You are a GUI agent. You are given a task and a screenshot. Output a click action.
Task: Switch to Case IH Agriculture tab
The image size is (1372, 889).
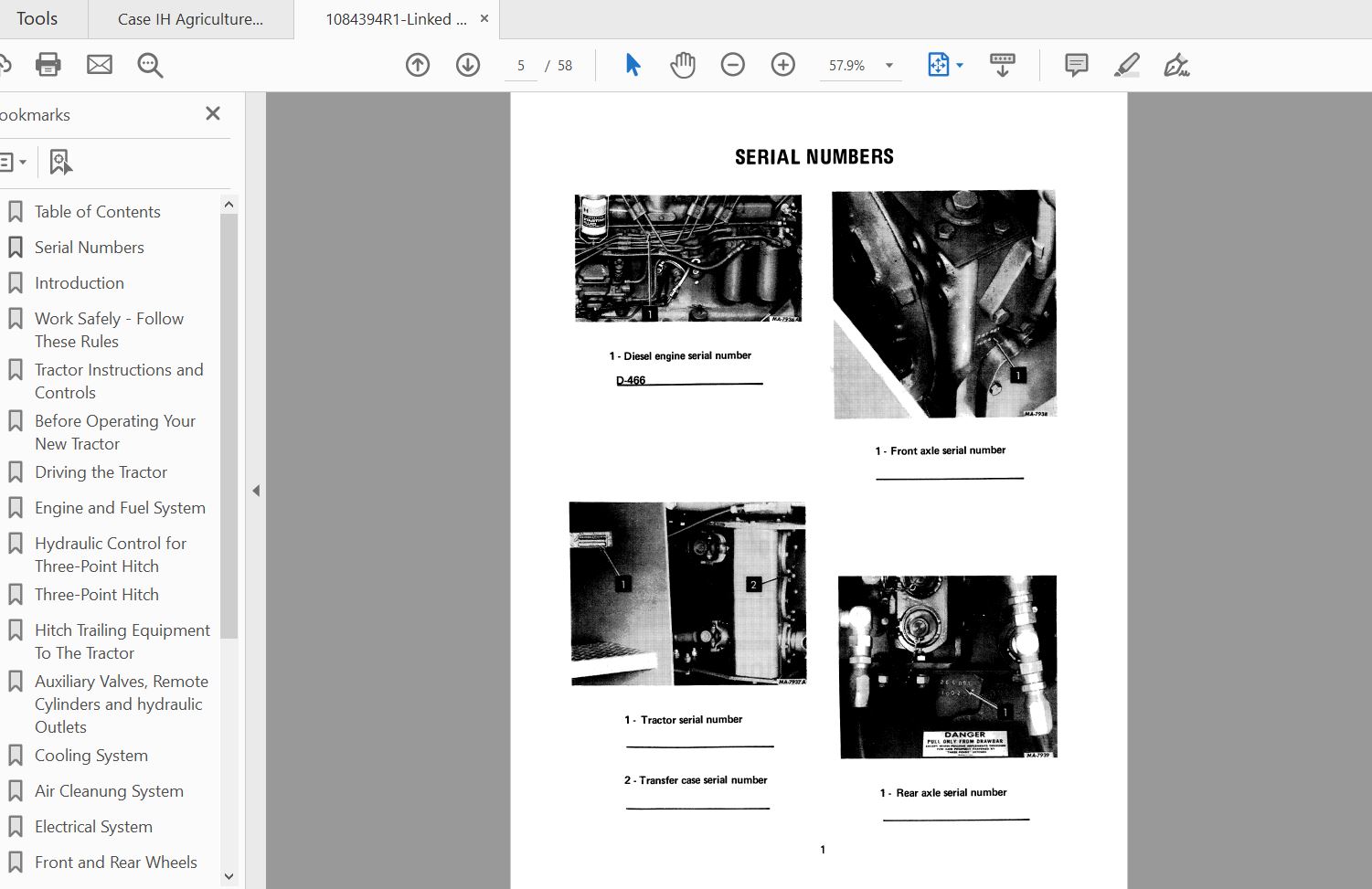tap(191, 19)
